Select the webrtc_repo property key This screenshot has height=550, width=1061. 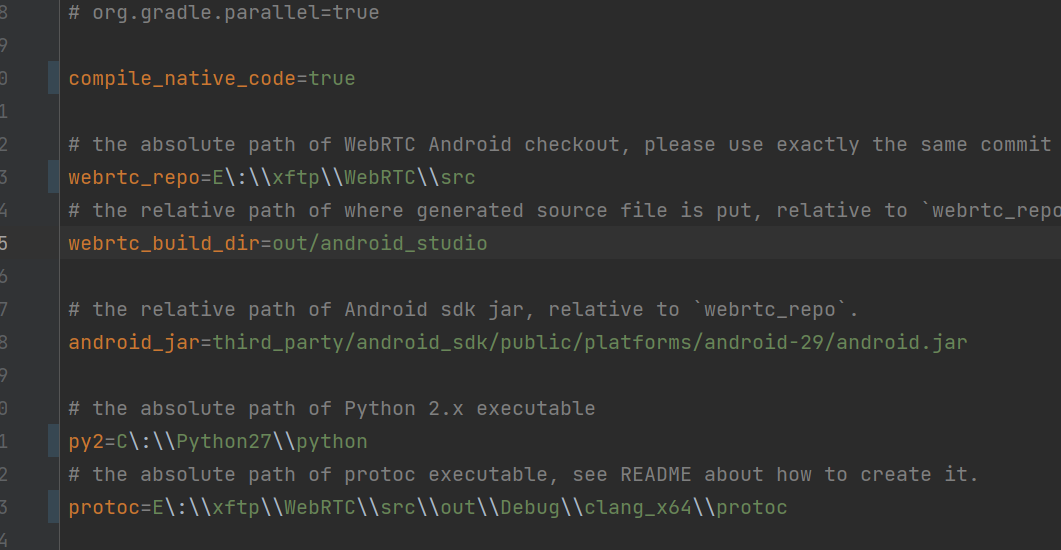134,177
